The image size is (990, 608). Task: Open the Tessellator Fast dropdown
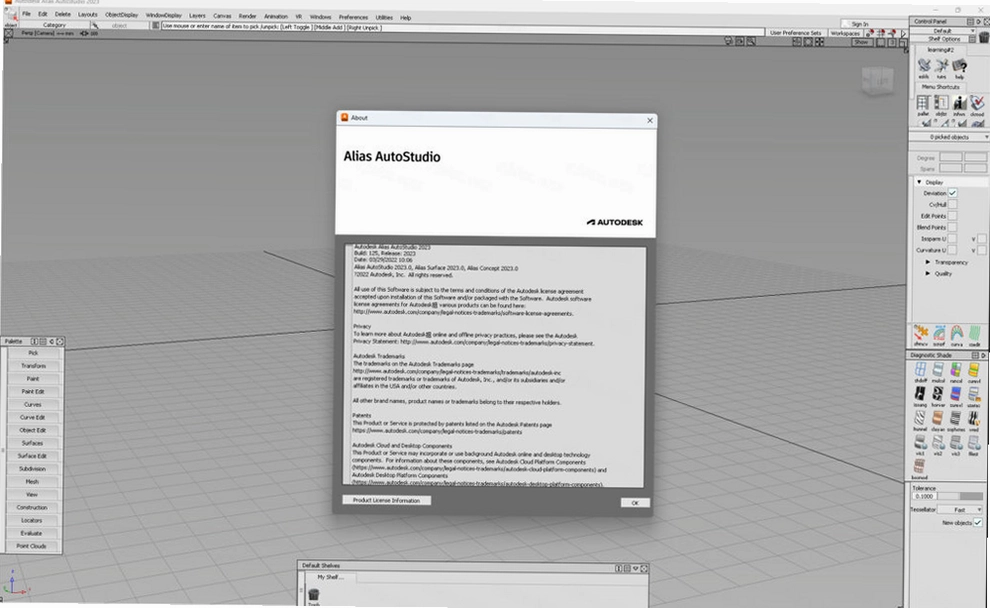point(960,510)
